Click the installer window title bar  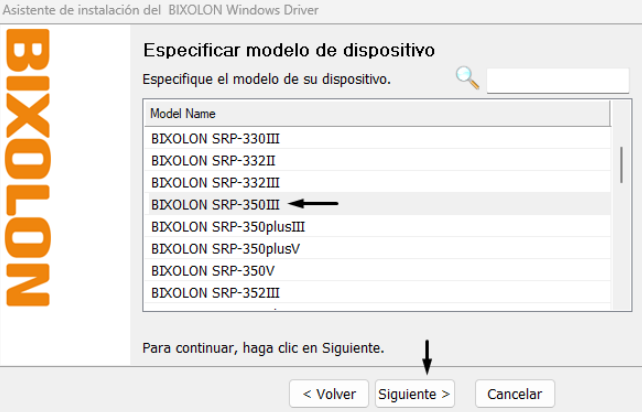321,11
